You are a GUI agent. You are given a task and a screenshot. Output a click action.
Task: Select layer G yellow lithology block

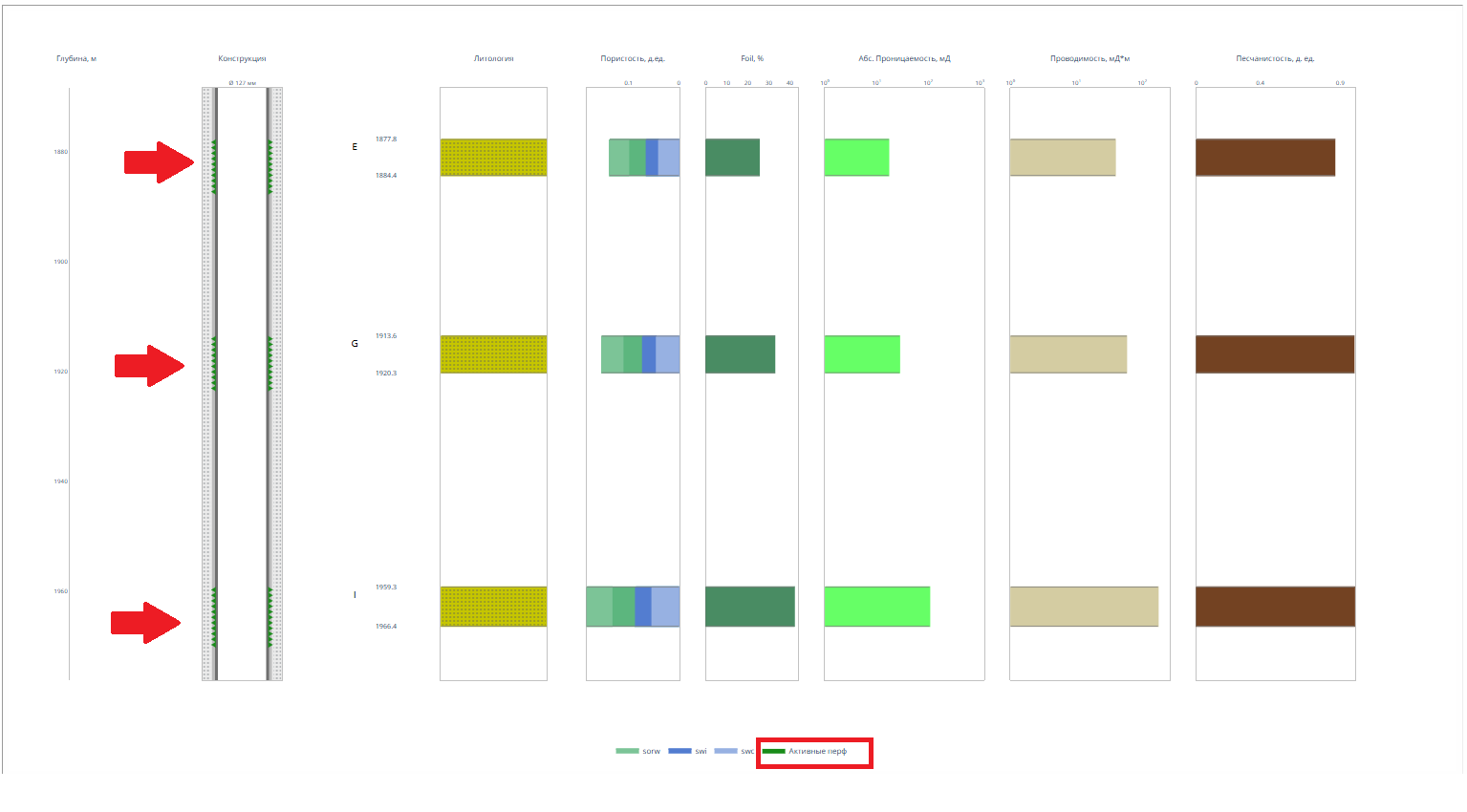pyautogui.click(x=493, y=354)
